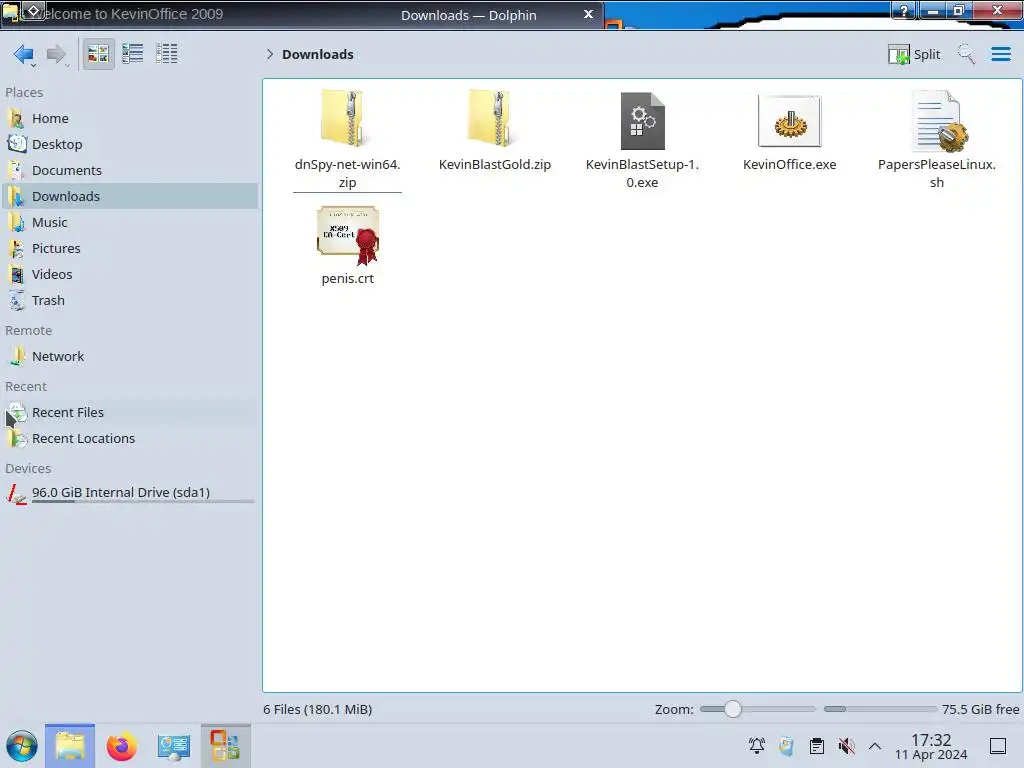This screenshot has height=768, width=1024.
Task: Open the system settings taskbar icon
Action: pyautogui.click(x=173, y=746)
